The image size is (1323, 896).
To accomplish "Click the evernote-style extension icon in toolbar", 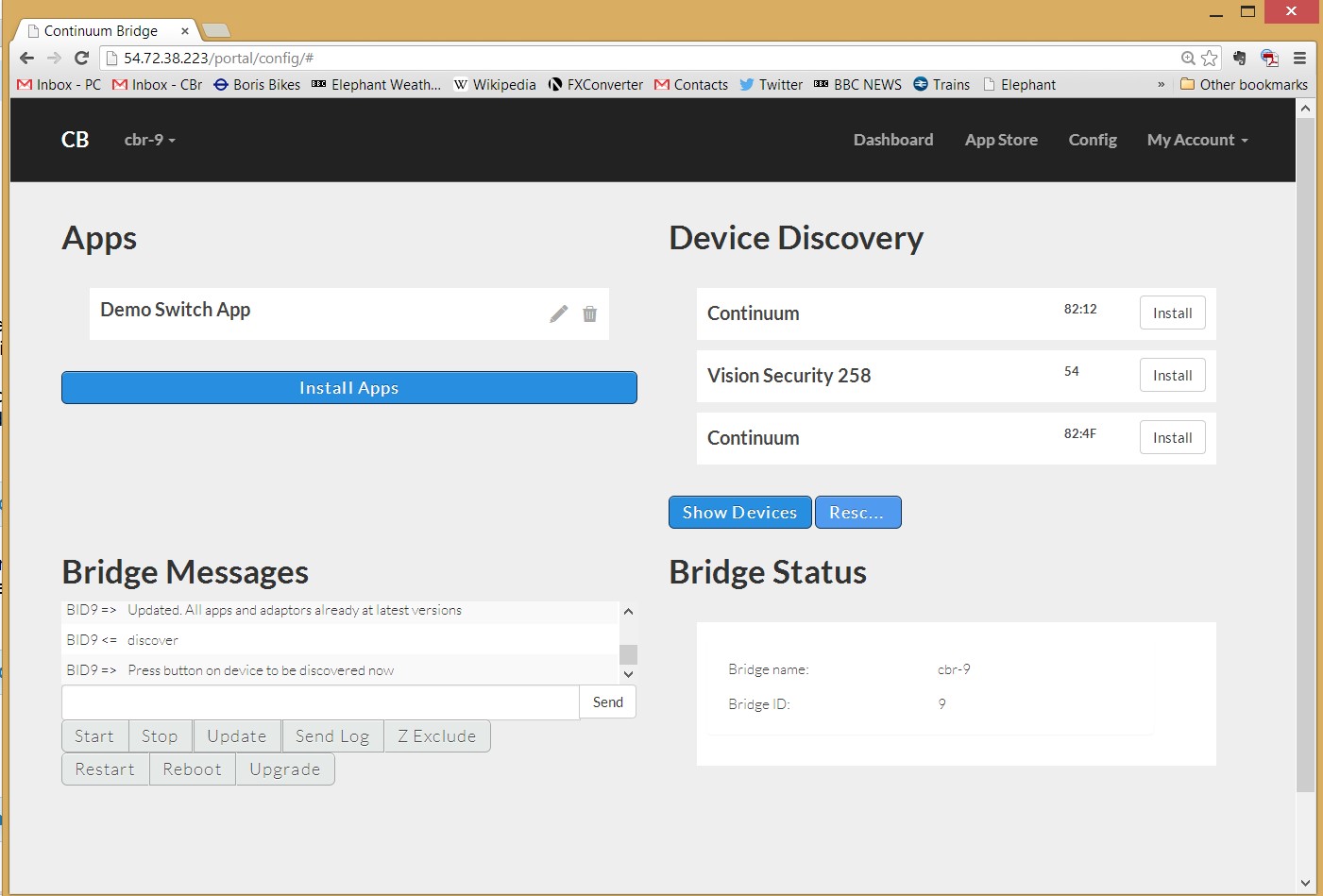I will 1240,58.
